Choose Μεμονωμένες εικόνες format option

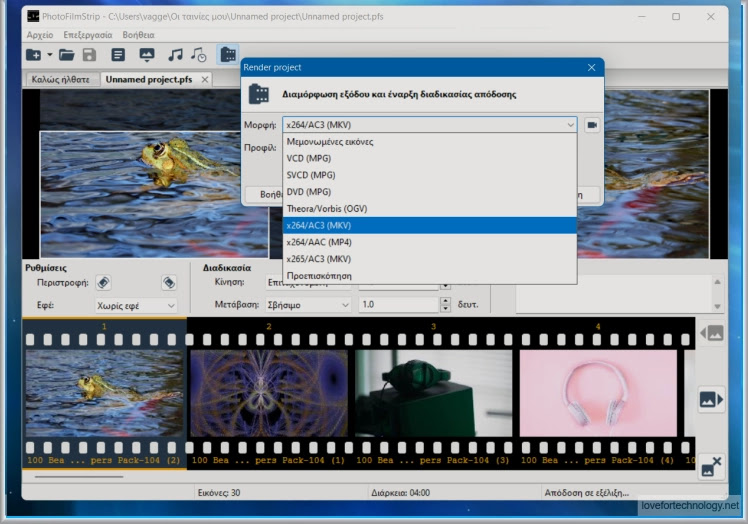click(429, 142)
